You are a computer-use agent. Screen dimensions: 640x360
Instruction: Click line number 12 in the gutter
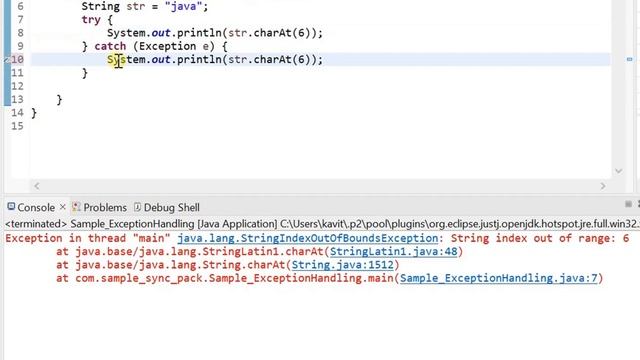[17, 86]
